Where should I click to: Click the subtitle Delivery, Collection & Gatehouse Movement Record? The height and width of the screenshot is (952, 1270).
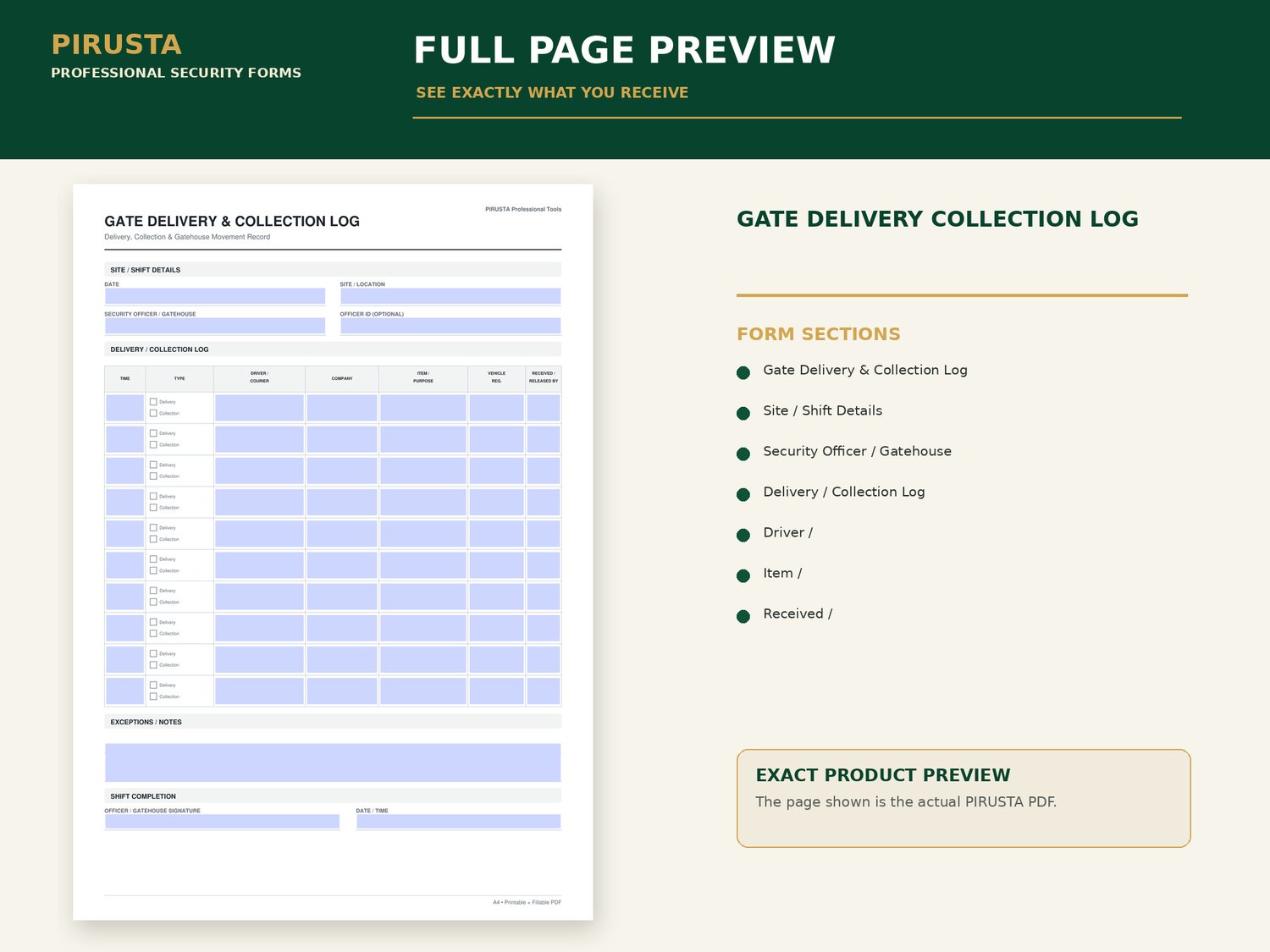point(187,237)
